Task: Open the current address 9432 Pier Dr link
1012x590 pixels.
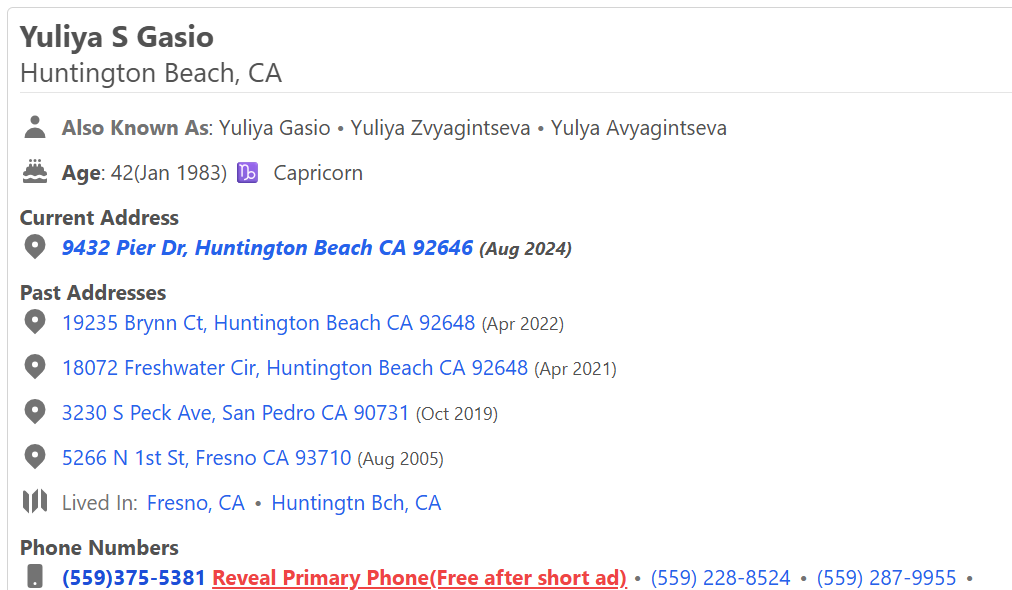Action: click(x=267, y=248)
